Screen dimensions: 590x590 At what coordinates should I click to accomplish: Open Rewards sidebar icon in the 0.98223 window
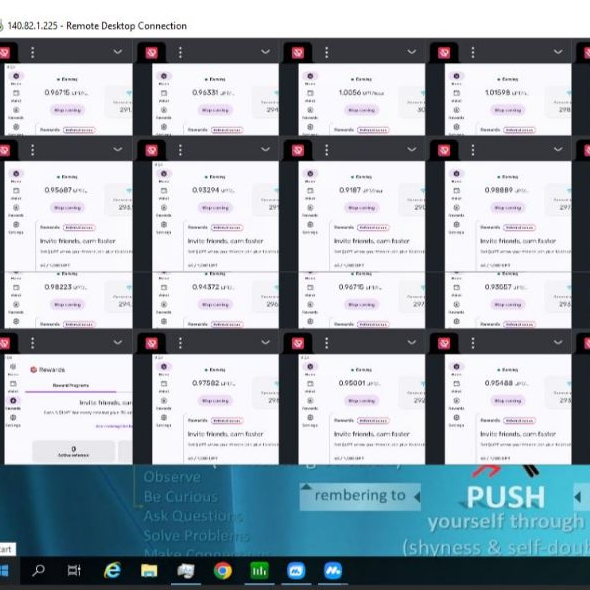[x=16, y=304]
